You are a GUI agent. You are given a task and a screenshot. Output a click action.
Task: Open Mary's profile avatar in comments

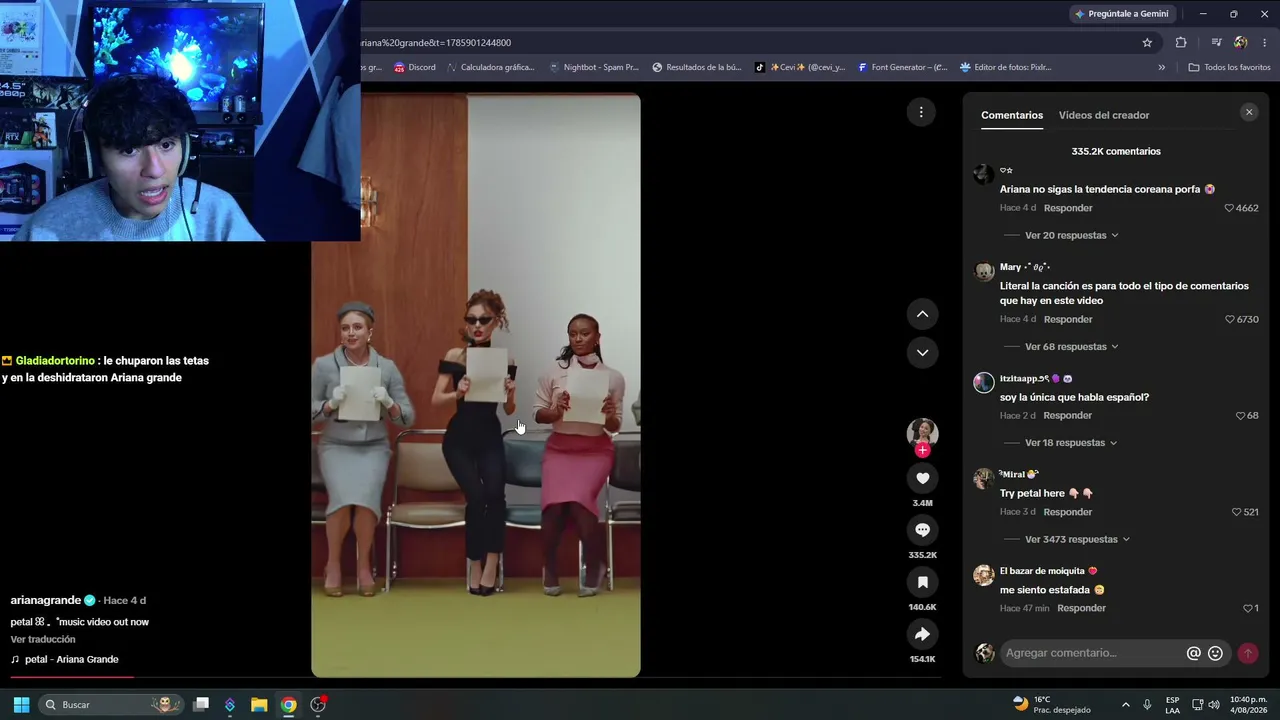coord(984,271)
